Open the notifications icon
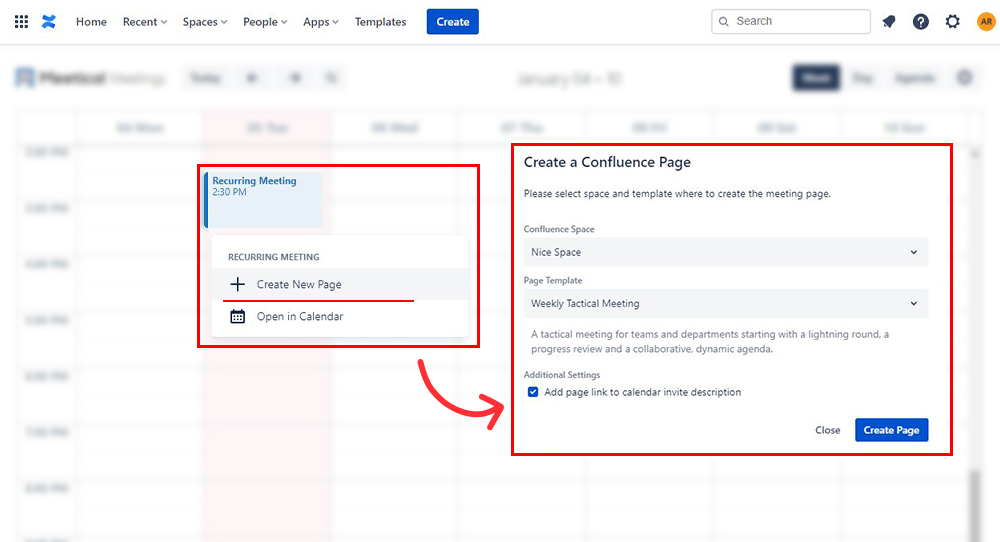The height and width of the screenshot is (542, 1000). coord(888,22)
